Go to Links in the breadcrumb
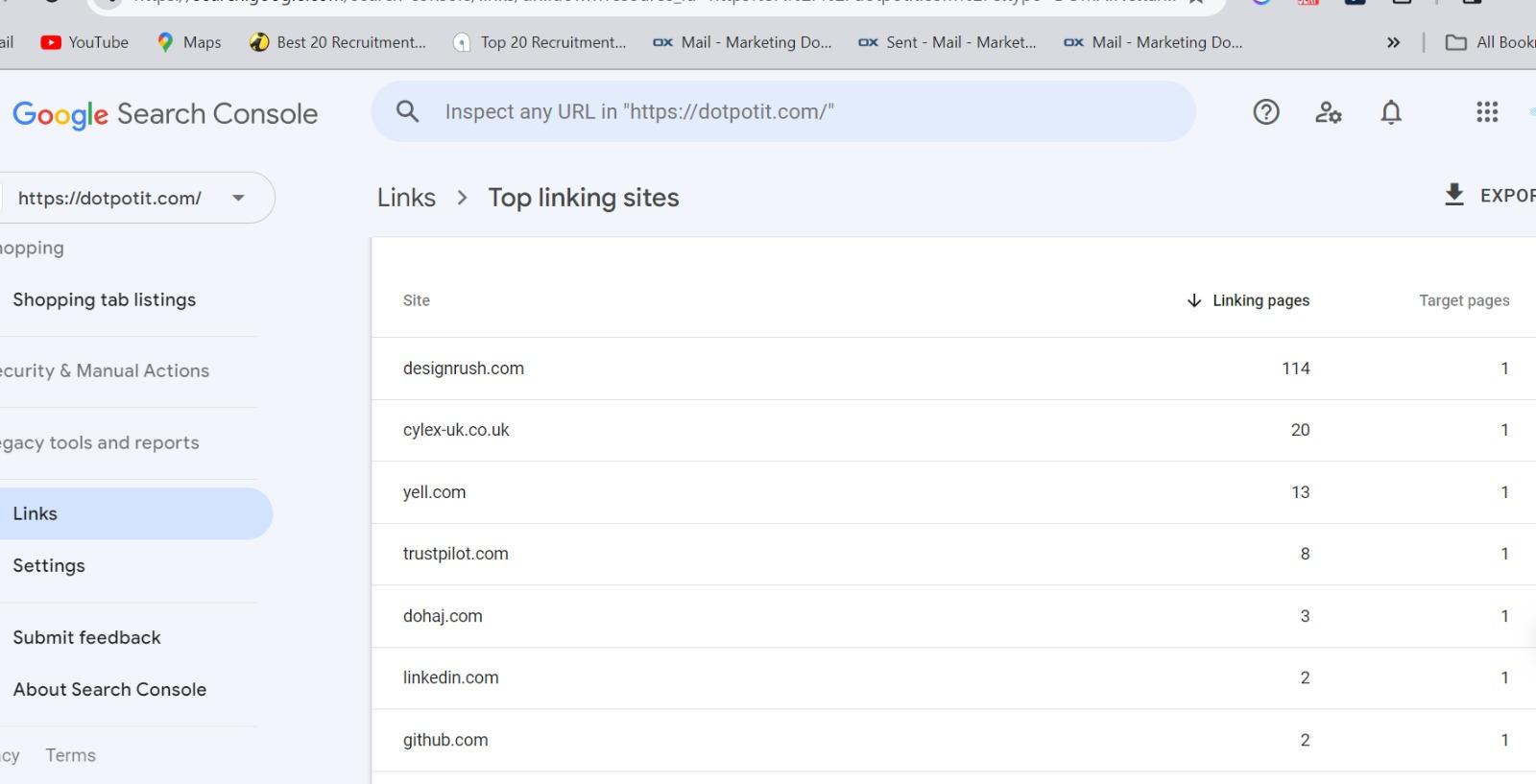This screenshot has height=784, width=1536. (406, 198)
